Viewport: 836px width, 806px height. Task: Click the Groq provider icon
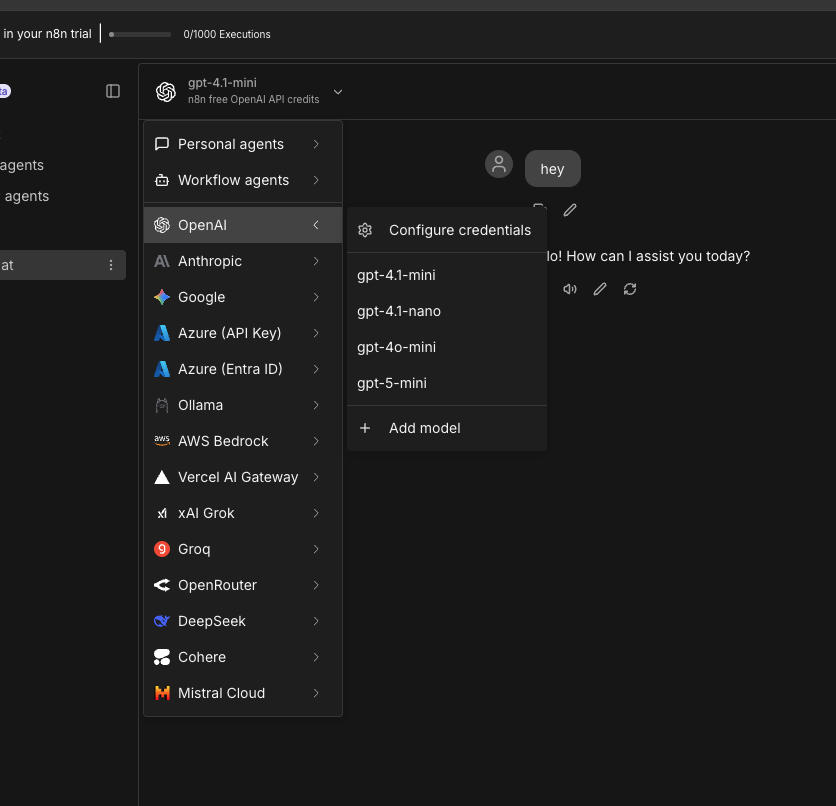(x=162, y=549)
